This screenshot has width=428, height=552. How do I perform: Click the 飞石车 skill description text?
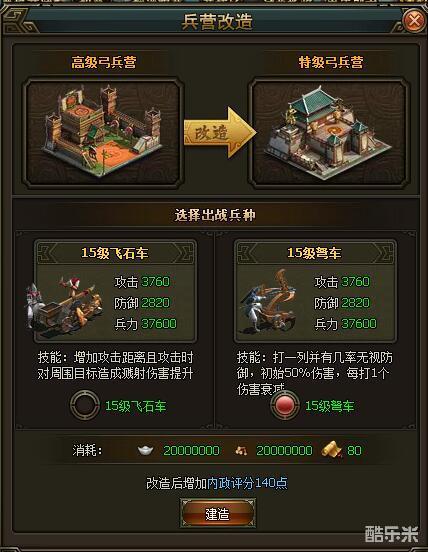coord(115,365)
